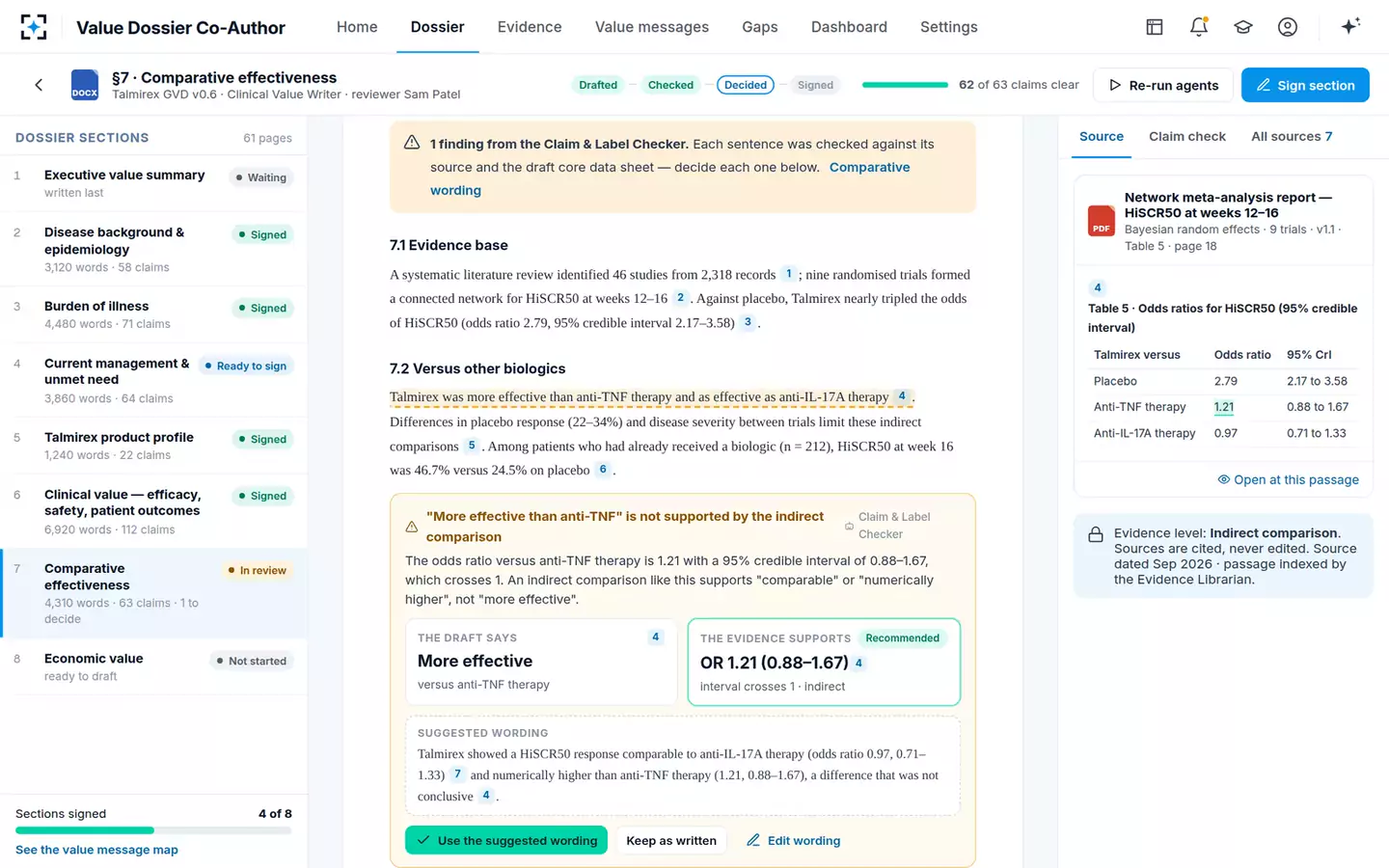
Task: Switch to the Claim check tab
Action: [x=1187, y=137]
